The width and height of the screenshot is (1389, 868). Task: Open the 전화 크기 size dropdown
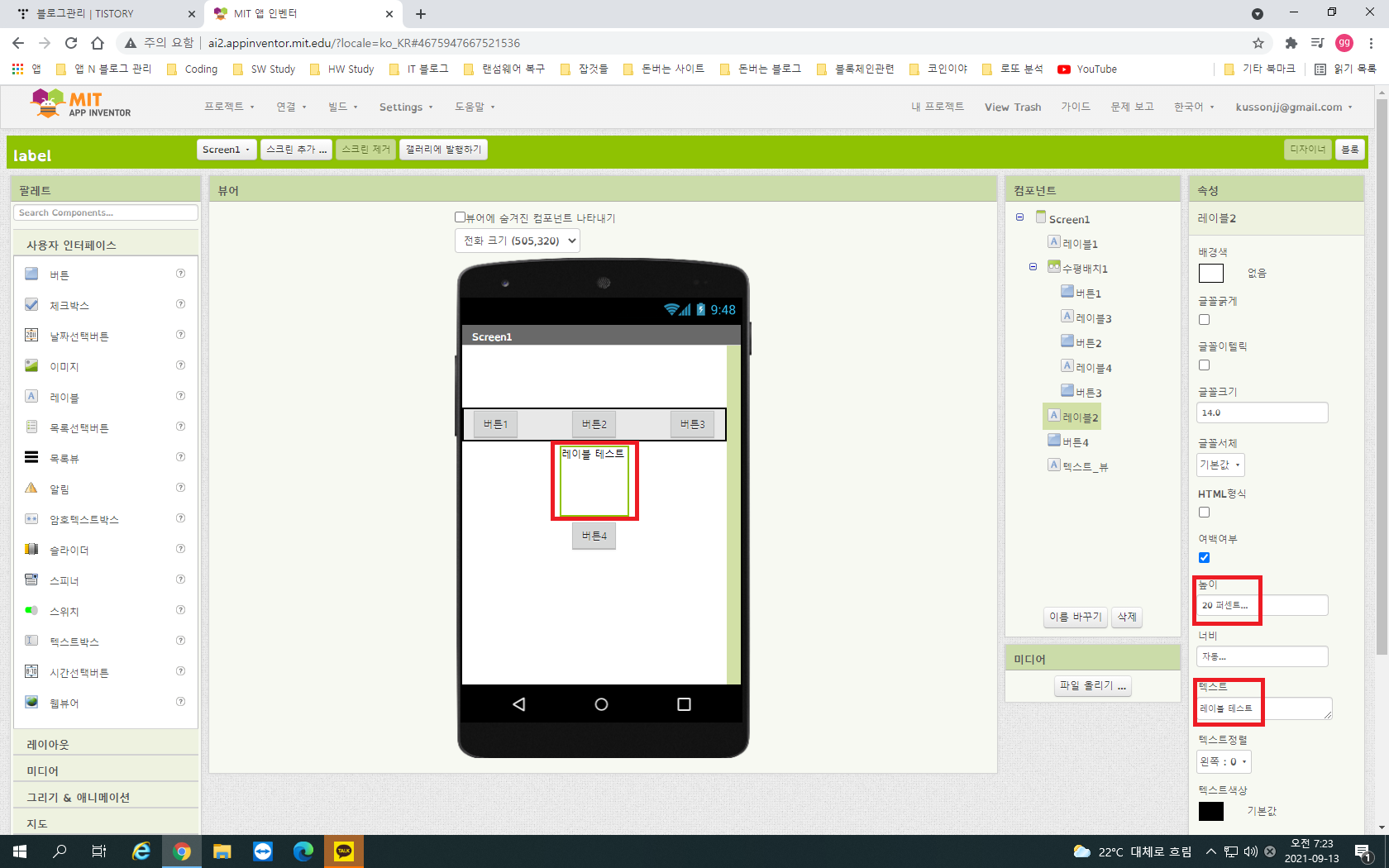coord(517,241)
